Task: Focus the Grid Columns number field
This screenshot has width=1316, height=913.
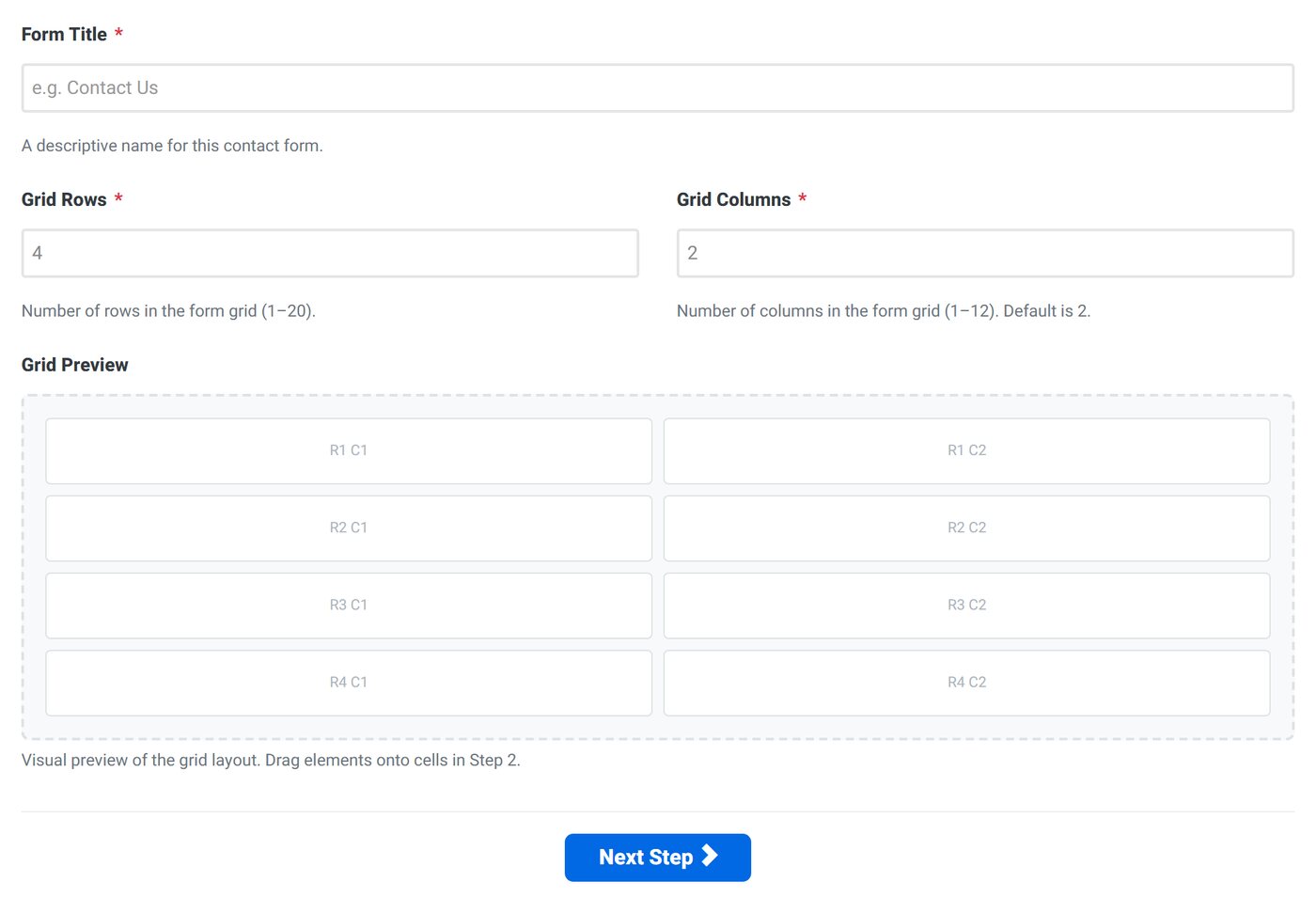Action: point(985,253)
